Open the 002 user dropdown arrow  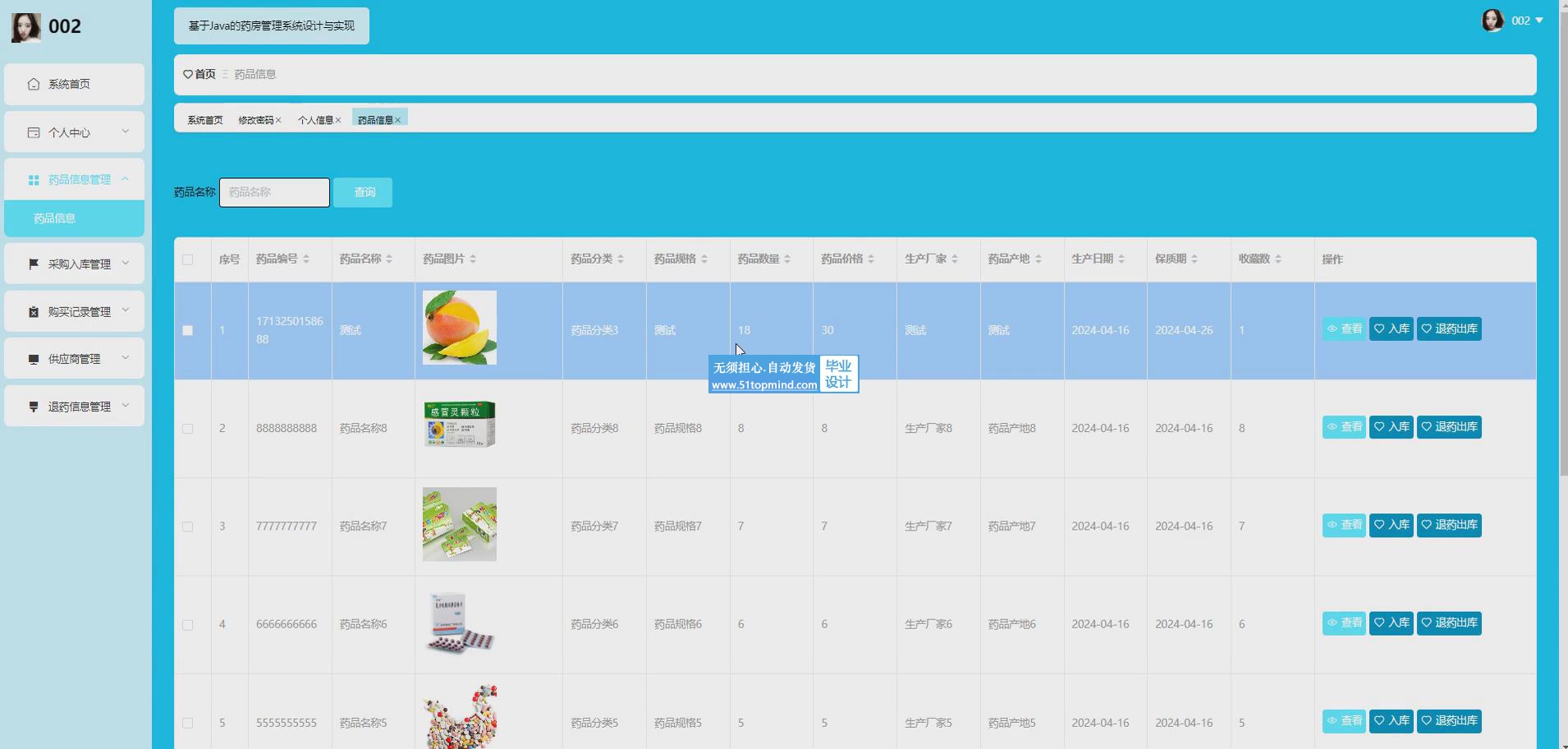[x=1539, y=21]
